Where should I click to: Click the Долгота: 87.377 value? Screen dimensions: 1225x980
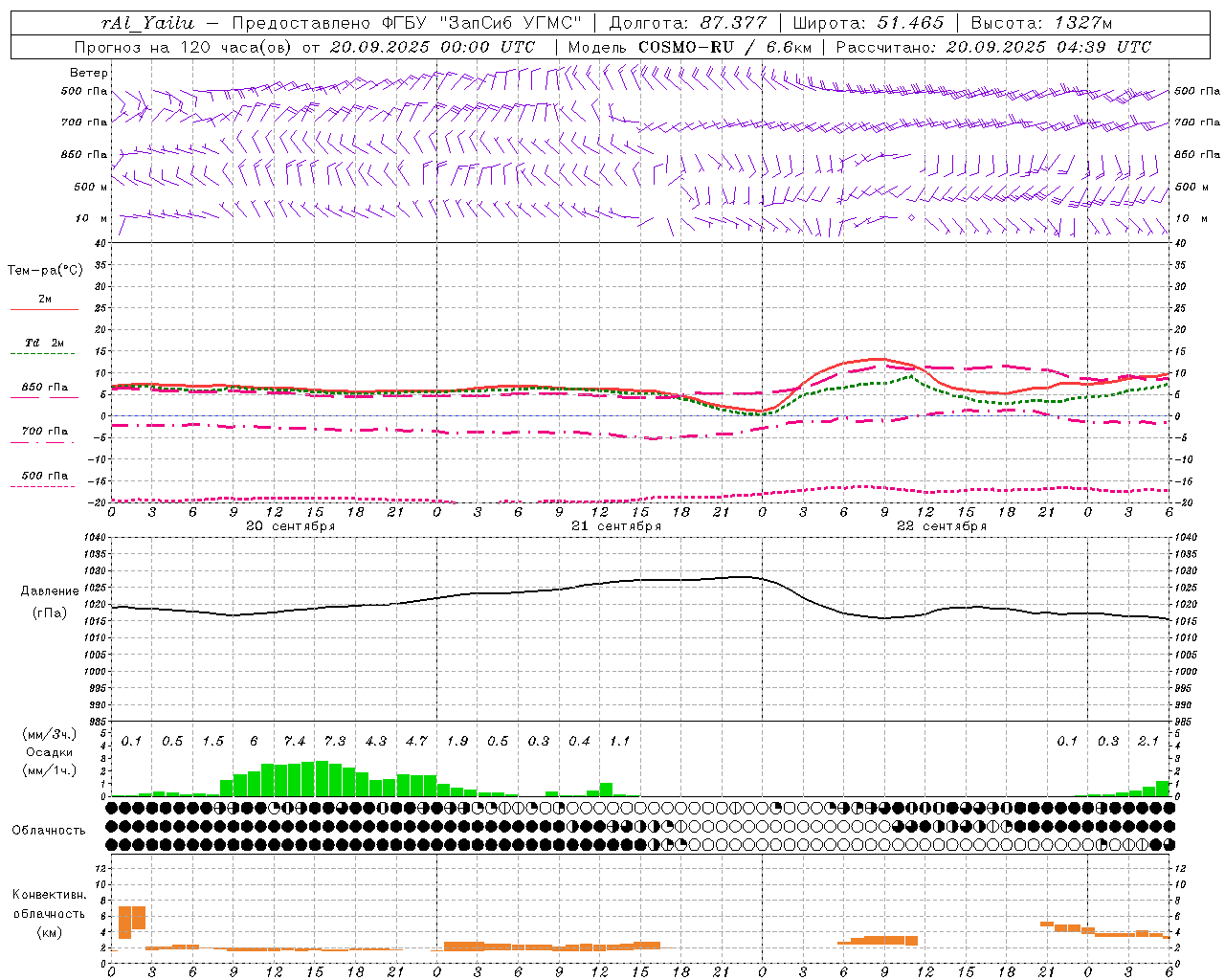coord(688,23)
